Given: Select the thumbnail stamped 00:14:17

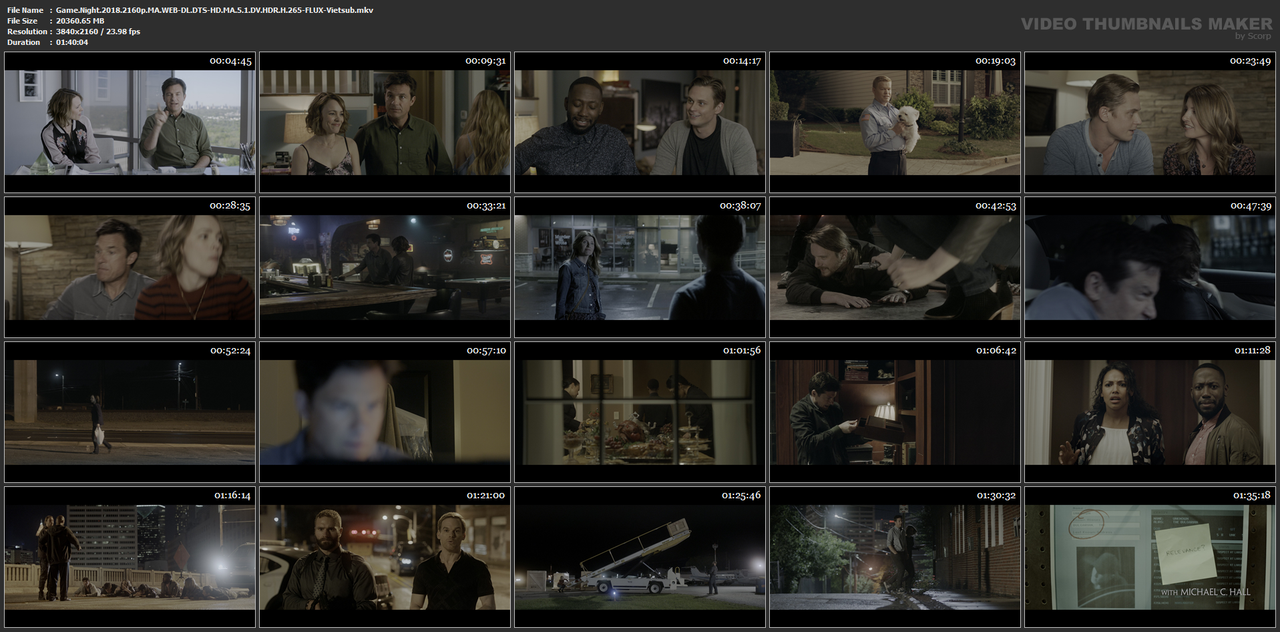Looking at the screenshot, I should tap(640, 122).
